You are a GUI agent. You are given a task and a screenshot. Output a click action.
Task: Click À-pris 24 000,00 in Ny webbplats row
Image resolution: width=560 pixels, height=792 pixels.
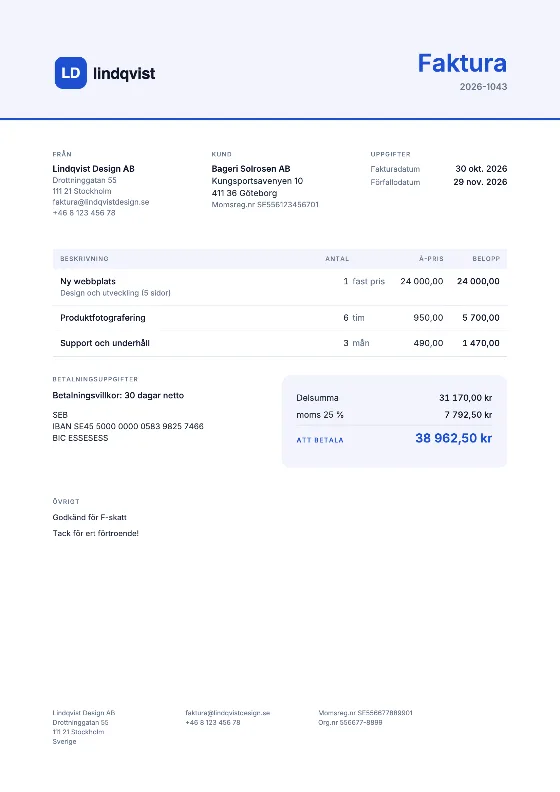[422, 281]
